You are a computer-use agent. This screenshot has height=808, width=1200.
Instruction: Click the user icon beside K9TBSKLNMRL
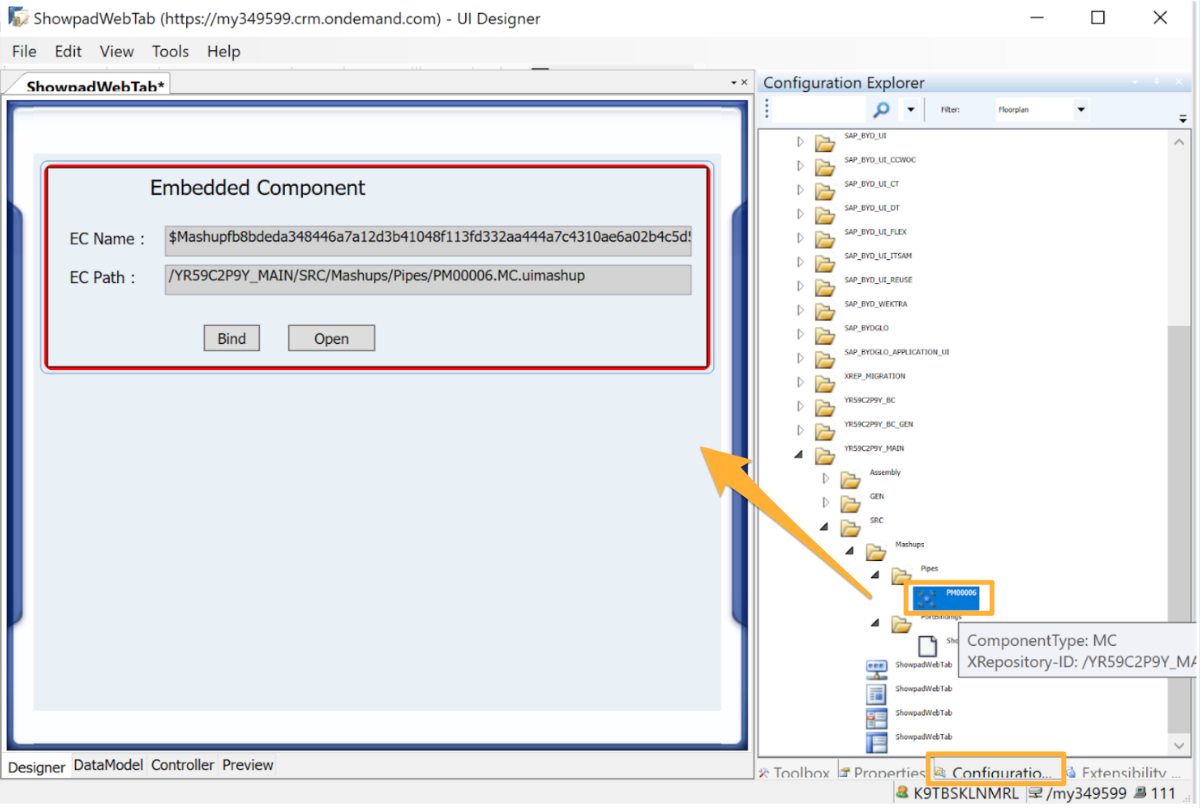[903, 793]
